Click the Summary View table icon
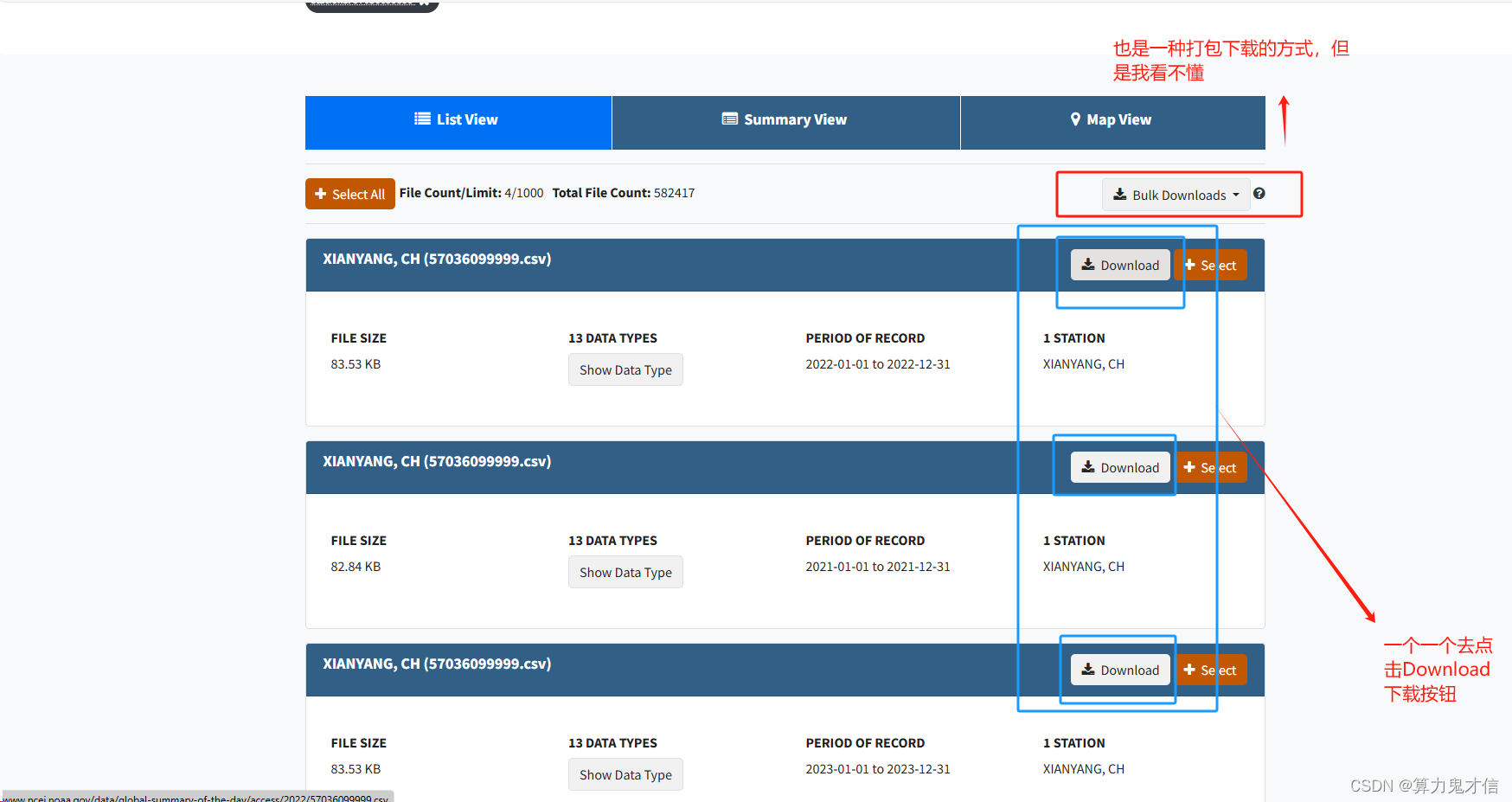 730,119
